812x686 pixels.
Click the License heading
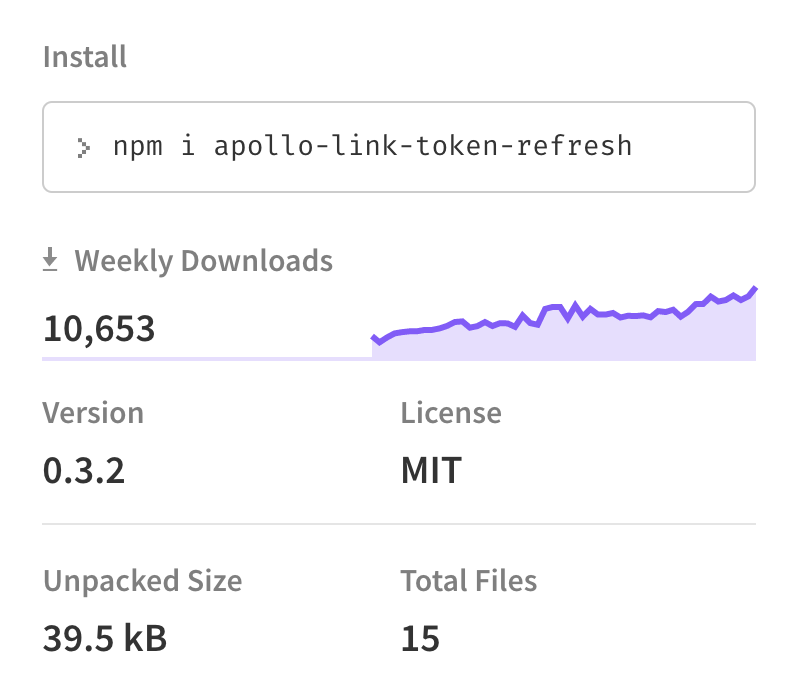click(x=451, y=413)
